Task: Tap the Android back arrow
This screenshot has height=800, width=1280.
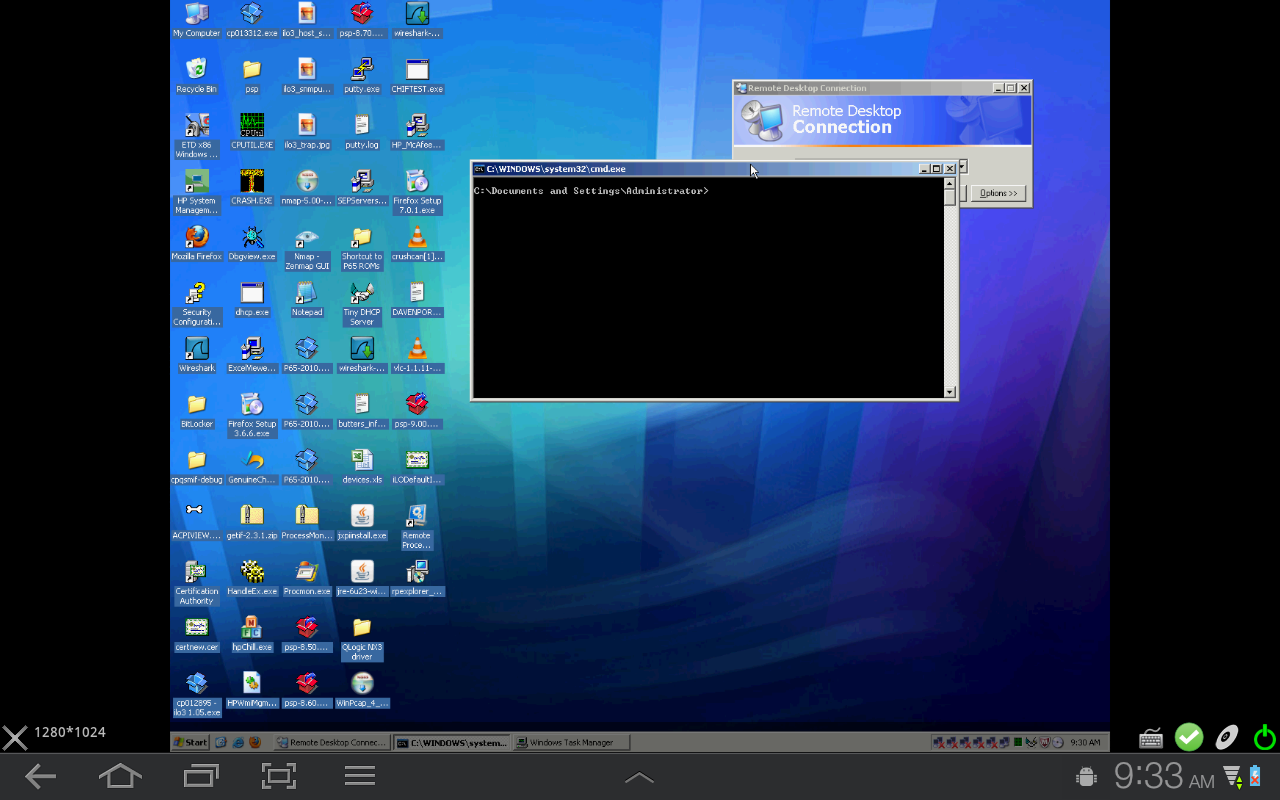Action: pos(41,776)
